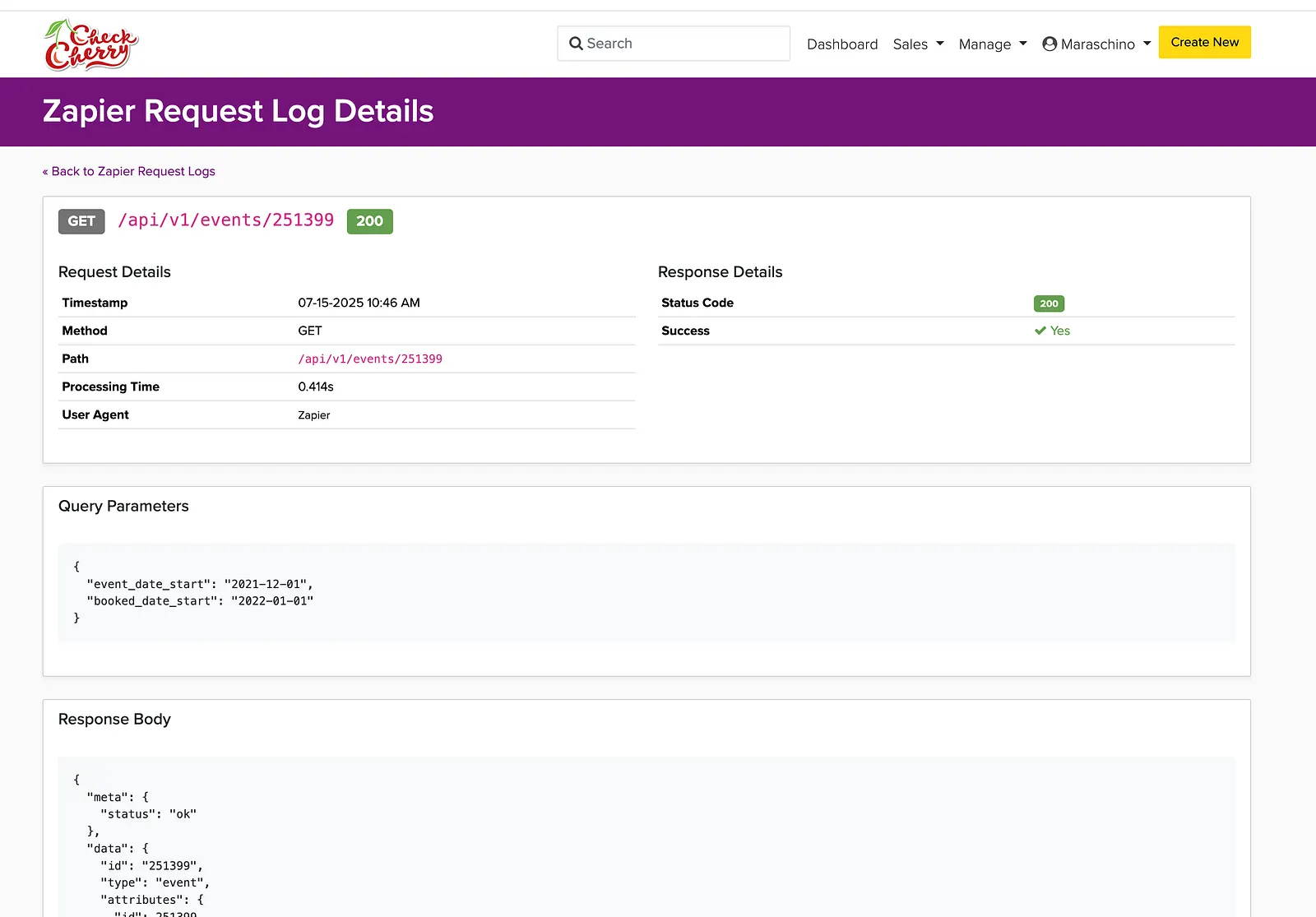Click the Status Code label

[697, 303]
